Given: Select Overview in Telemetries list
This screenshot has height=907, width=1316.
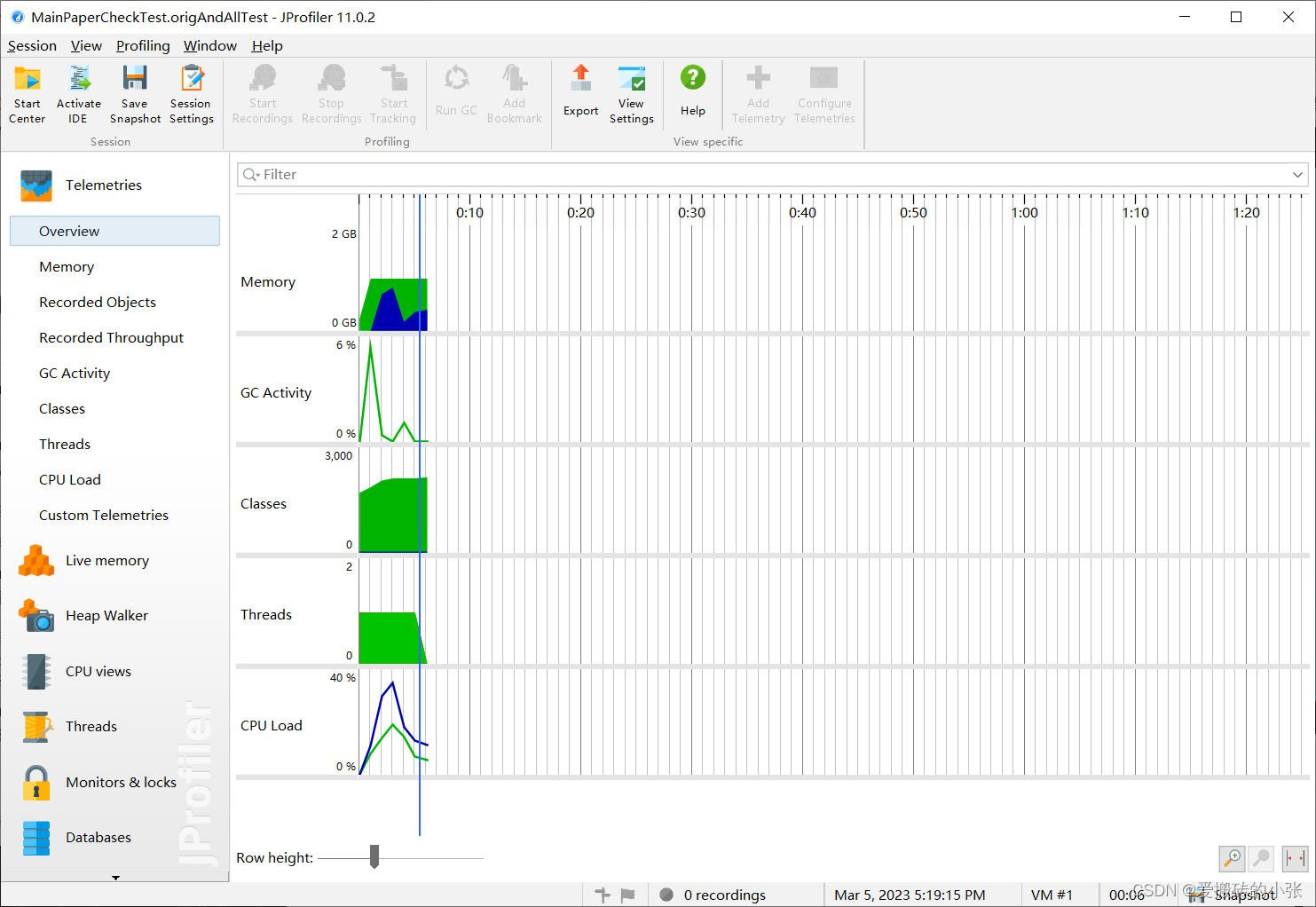Looking at the screenshot, I should tap(114, 231).
